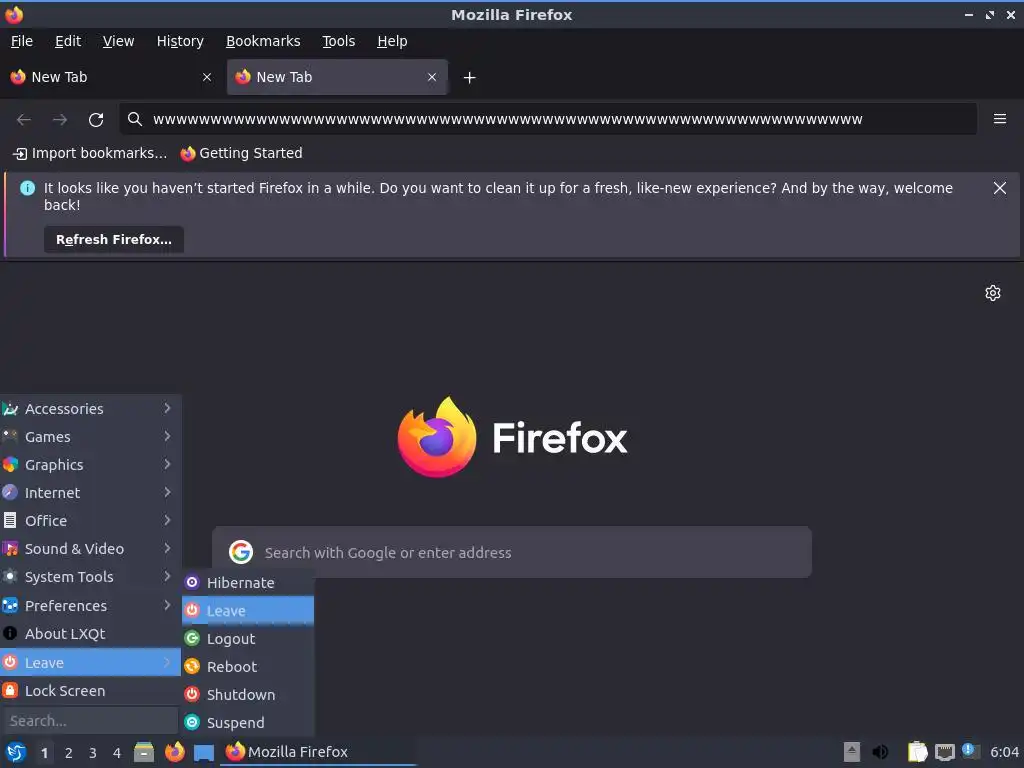Screen dimensions: 1024x768
Task: Click the clock in the panel
Action: 1004,752
